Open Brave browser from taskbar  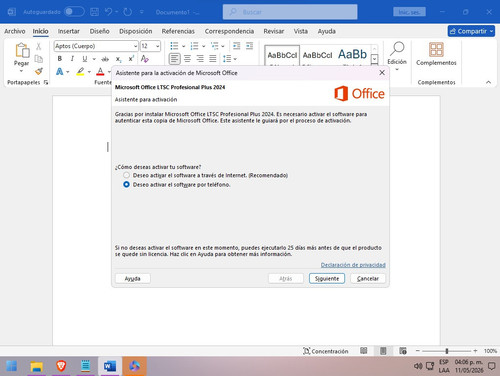pyautogui.click(x=61, y=366)
